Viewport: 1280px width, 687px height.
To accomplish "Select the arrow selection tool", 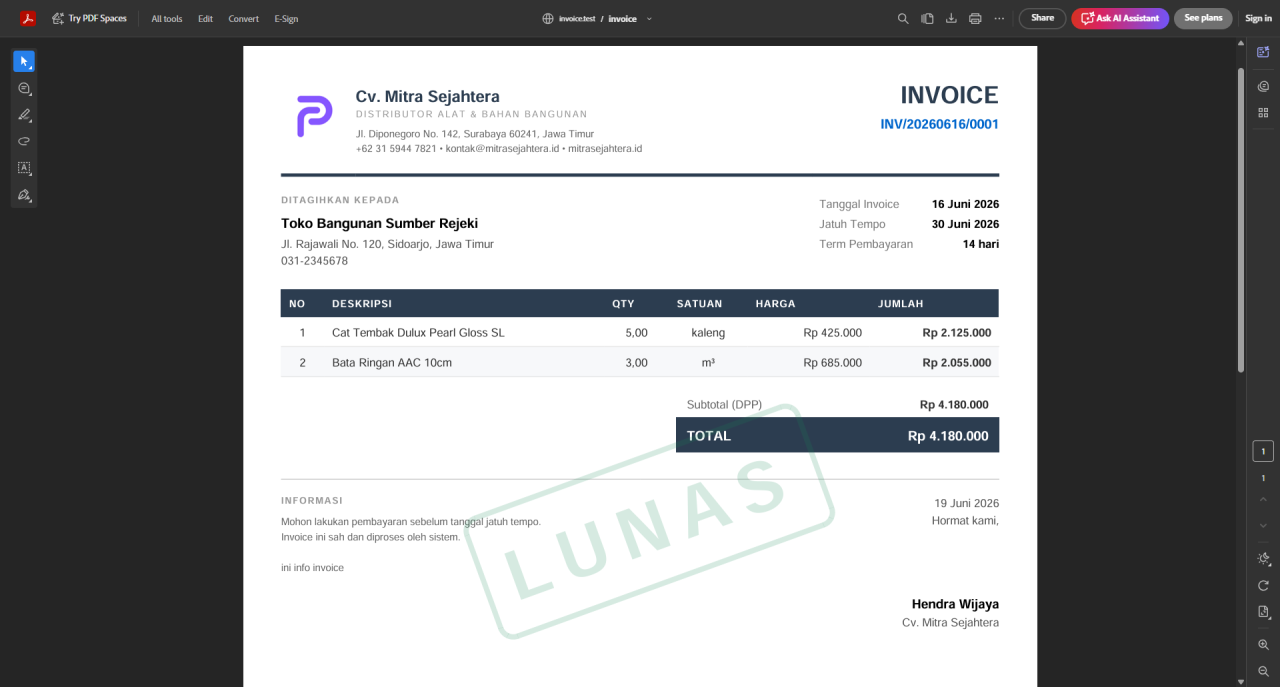I will [24, 61].
